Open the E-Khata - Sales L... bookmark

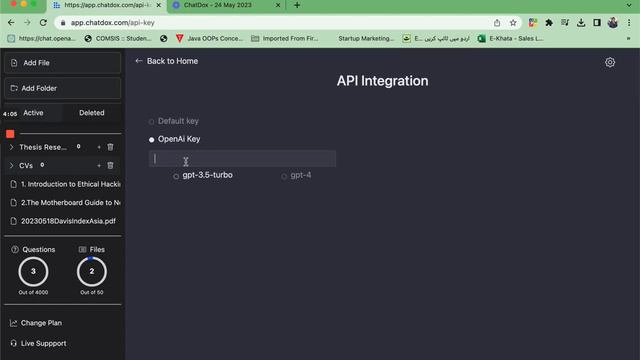tap(511, 38)
